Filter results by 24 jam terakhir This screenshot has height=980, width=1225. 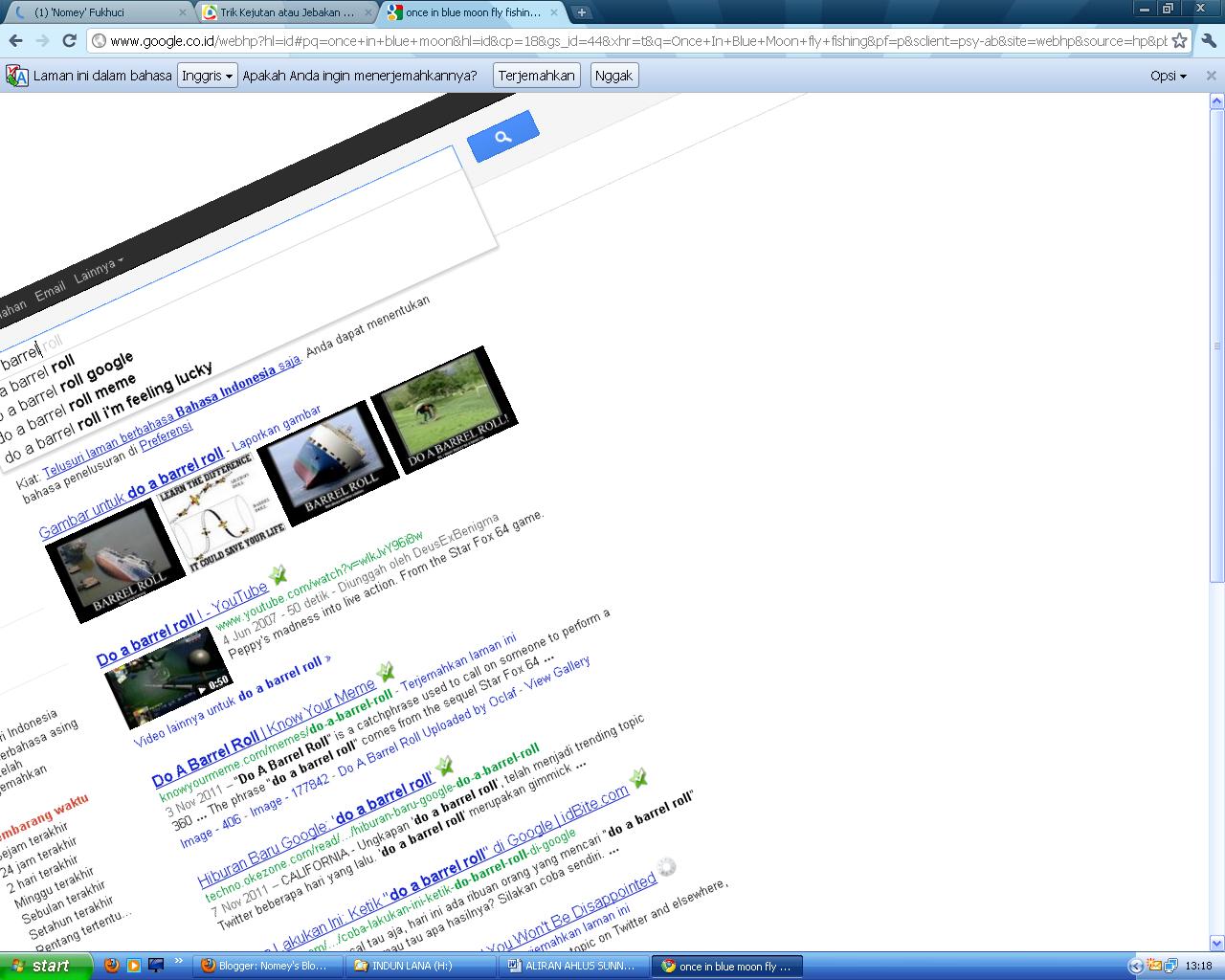(40, 859)
